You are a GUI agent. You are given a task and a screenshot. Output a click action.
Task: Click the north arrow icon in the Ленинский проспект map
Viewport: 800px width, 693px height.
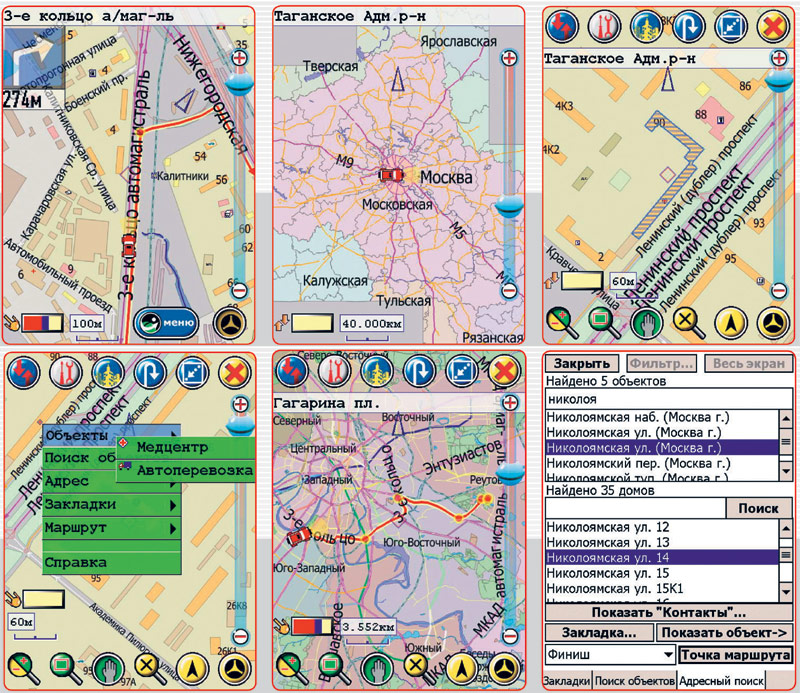click(x=731, y=323)
